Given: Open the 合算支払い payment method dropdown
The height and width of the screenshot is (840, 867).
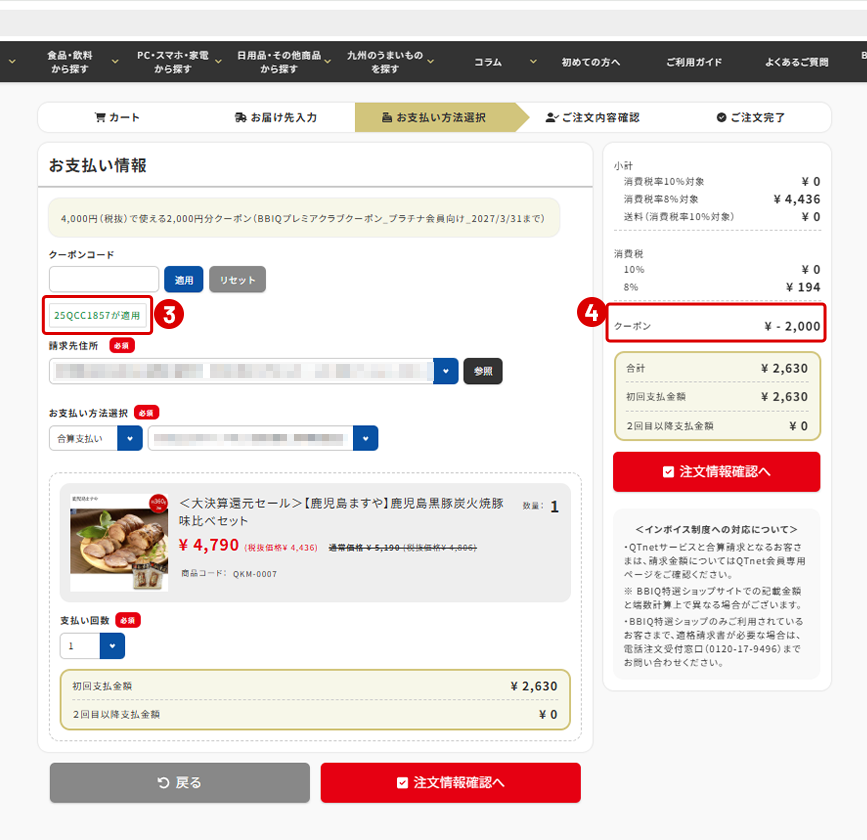Looking at the screenshot, I should point(130,439).
